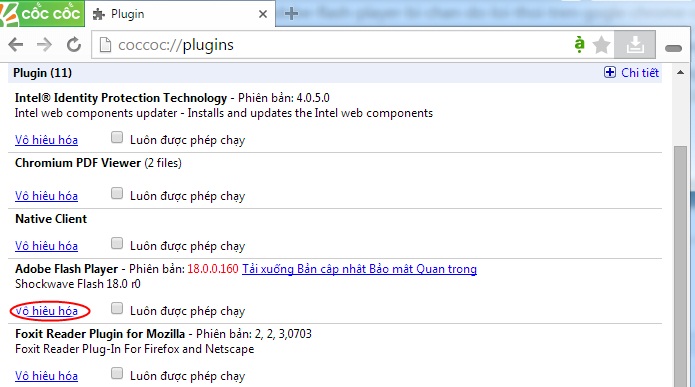This screenshot has width=695, height=387.
Task: Close the Plugin tab
Action: [x=263, y=14]
